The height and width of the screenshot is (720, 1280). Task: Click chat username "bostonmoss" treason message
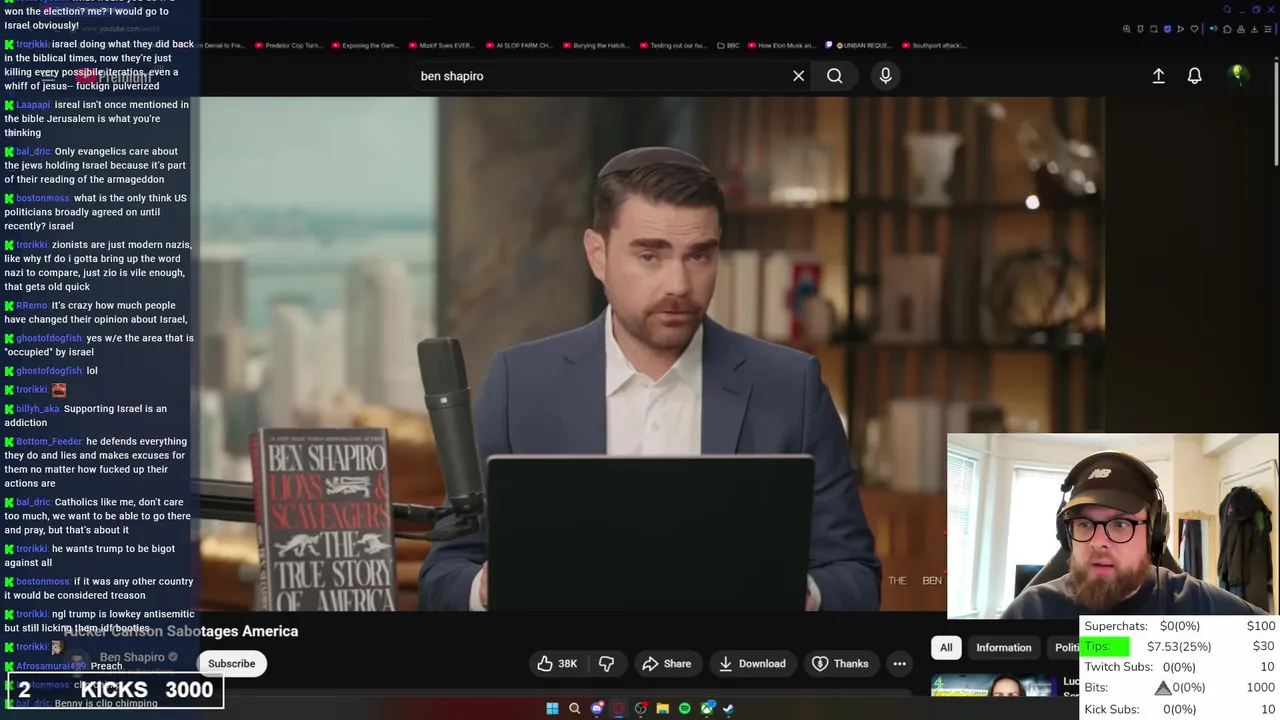click(43, 581)
